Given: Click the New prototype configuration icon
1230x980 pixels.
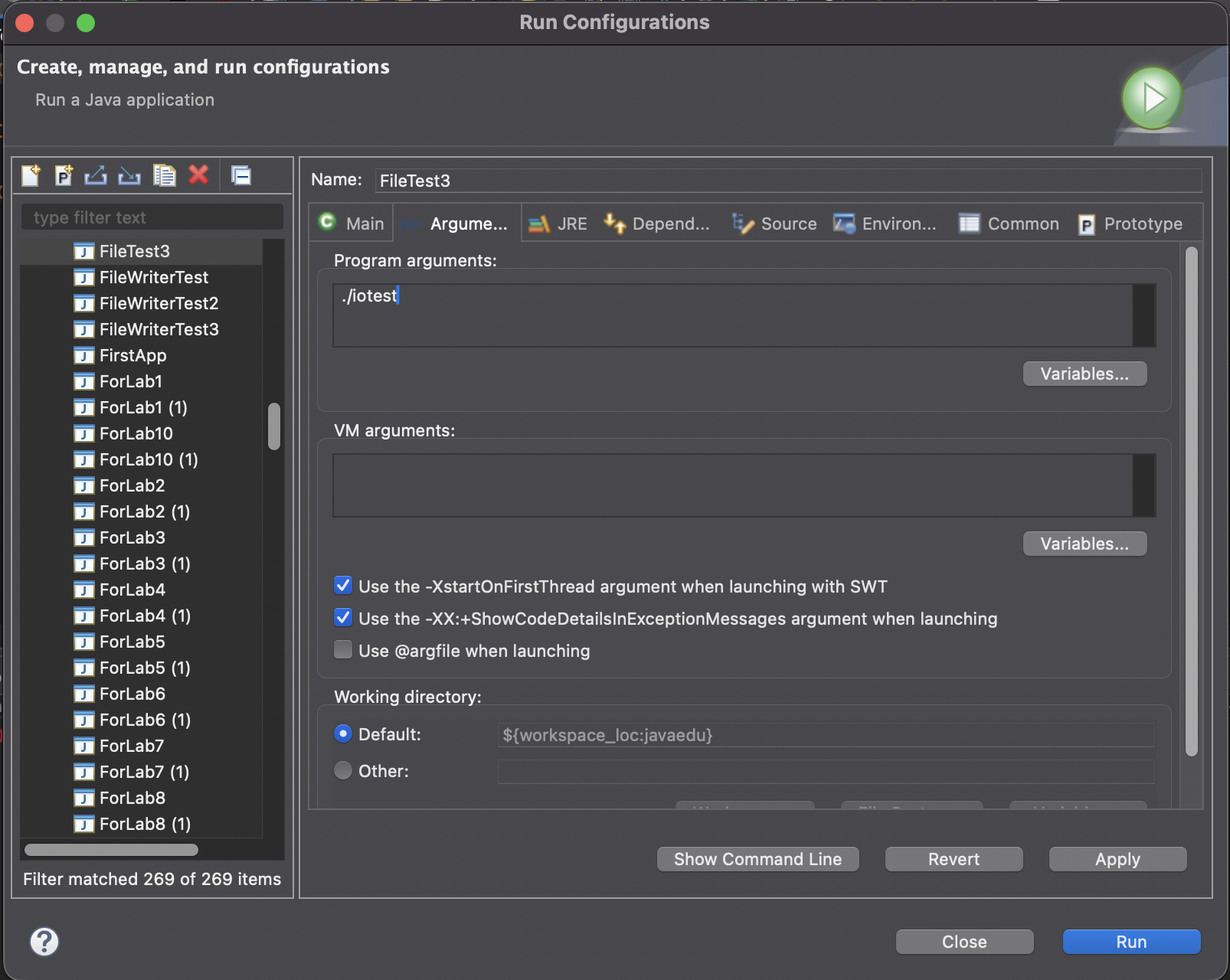Looking at the screenshot, I should [64, 175].
